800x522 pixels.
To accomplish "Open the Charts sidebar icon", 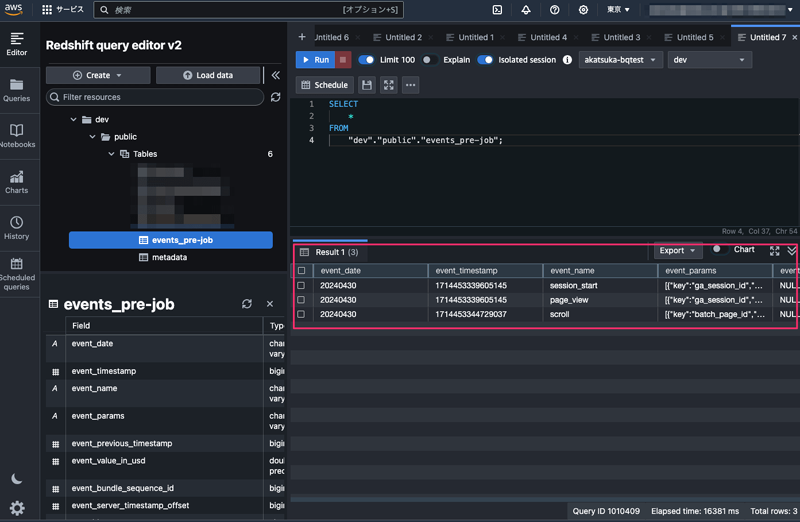I will (16, 181).
